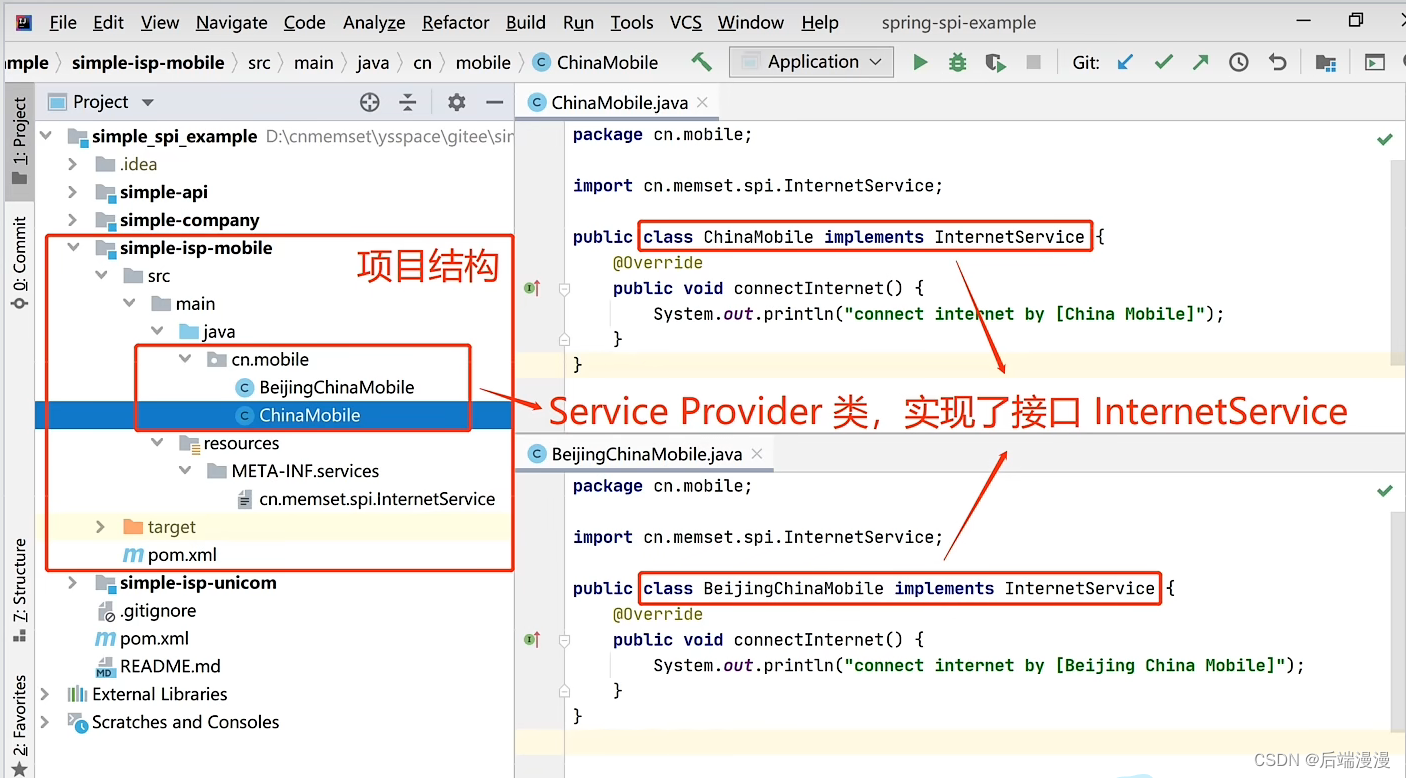Run the Application with the green play icon
The width and height of the screenshot is (1406, 778).
click(920, 62)
